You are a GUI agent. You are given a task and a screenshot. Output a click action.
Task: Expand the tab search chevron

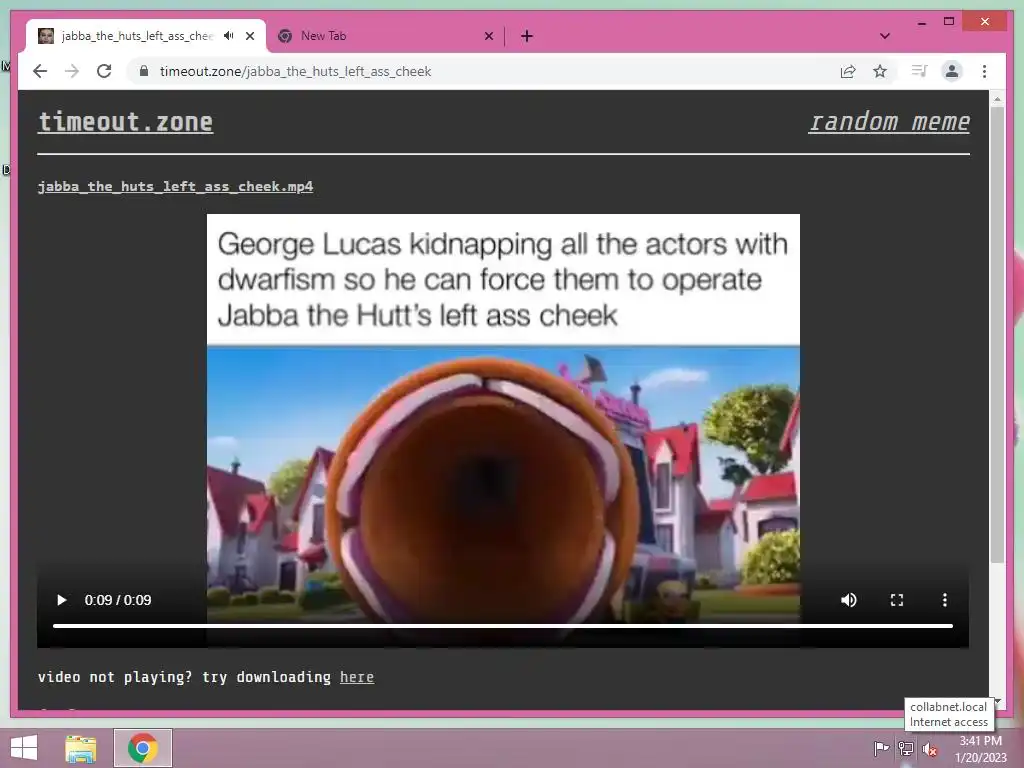(885, 36)
